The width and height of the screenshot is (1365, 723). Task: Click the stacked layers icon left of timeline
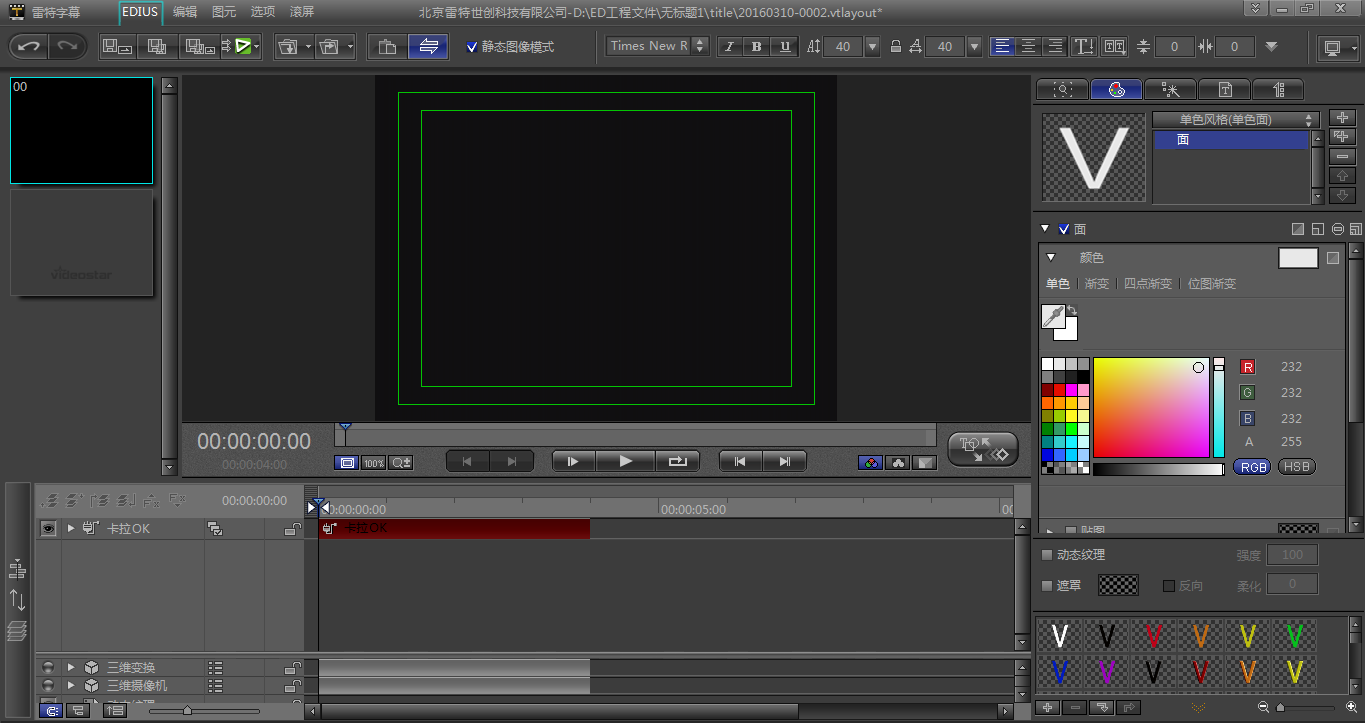click(x=17, y=630)
